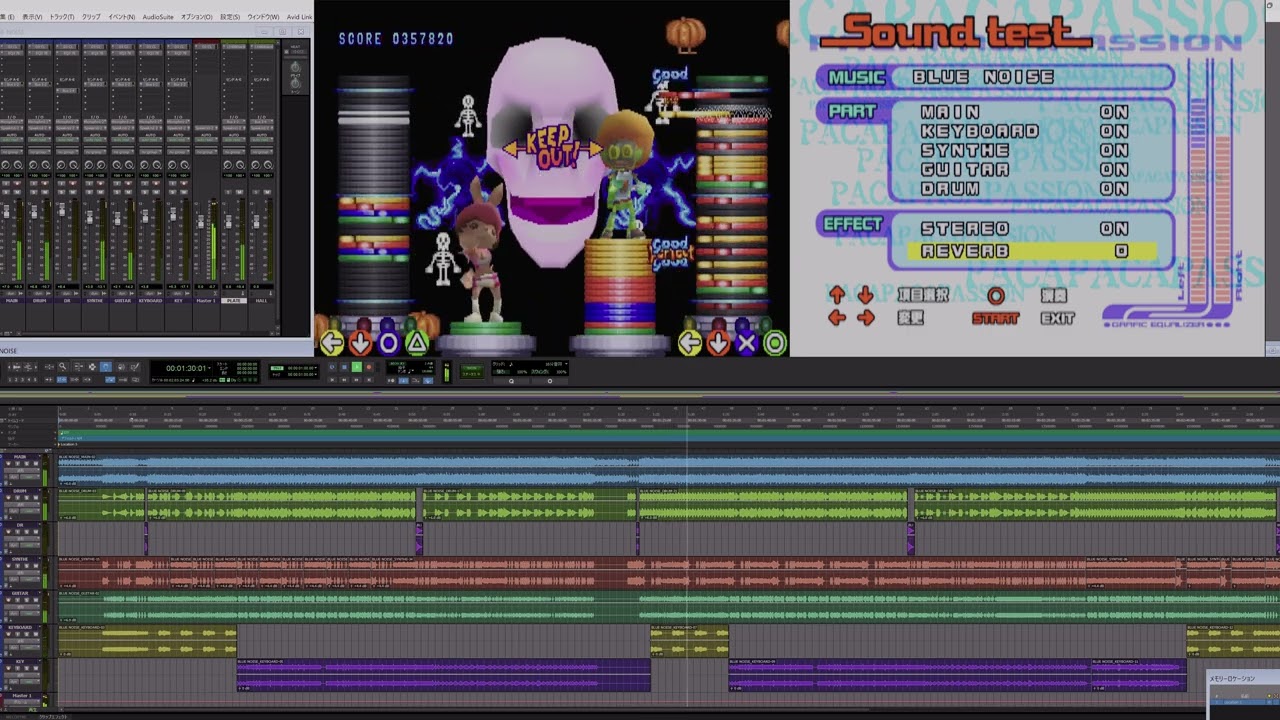Image resolution: width=1280 pixels, height=720 pixels.
Task: Select the Scrubber tool in edit toolbar
Action: pos(121,367)
